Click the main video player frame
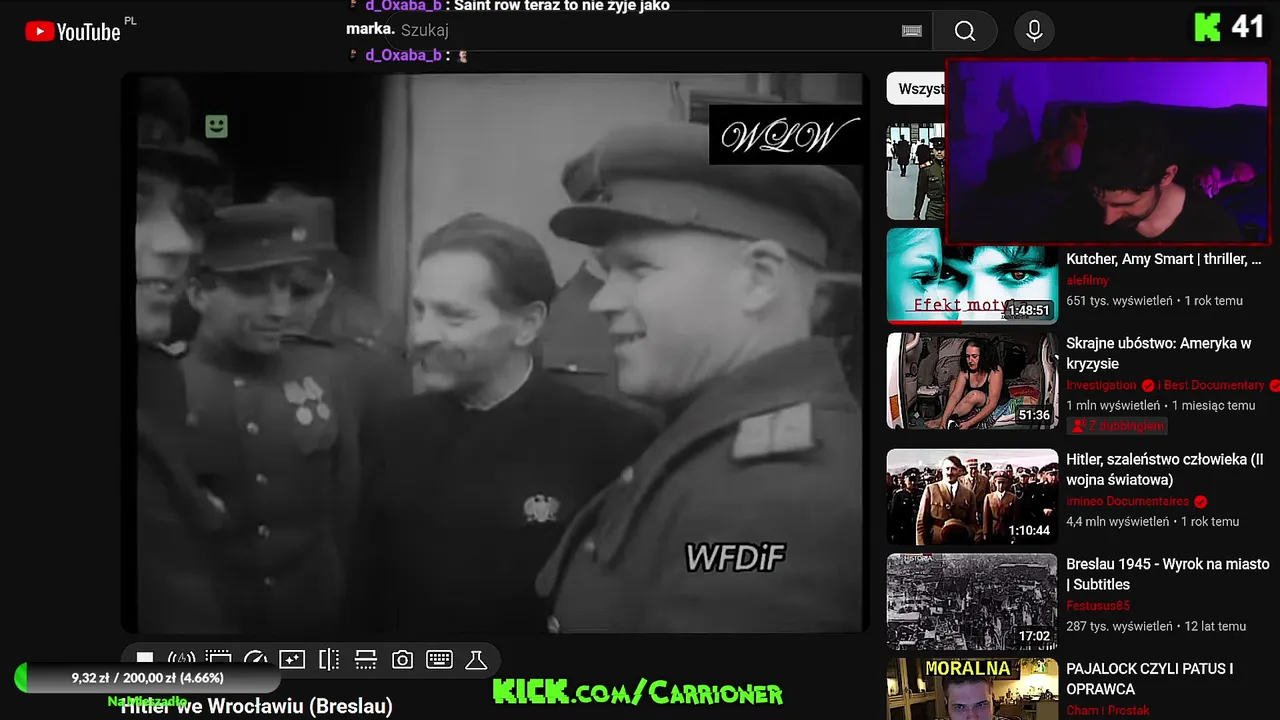This screenshot has height=720, width=1280. pos(495,352)
